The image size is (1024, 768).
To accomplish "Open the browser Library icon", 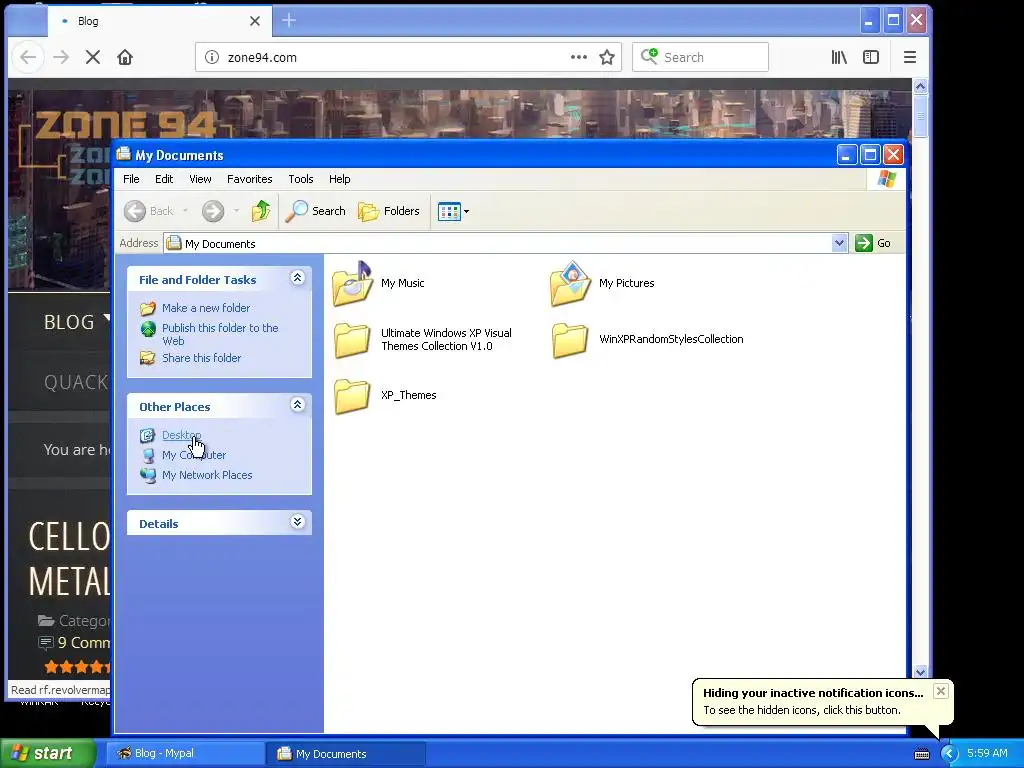I will pyautogui.click(x=839, y=57).
